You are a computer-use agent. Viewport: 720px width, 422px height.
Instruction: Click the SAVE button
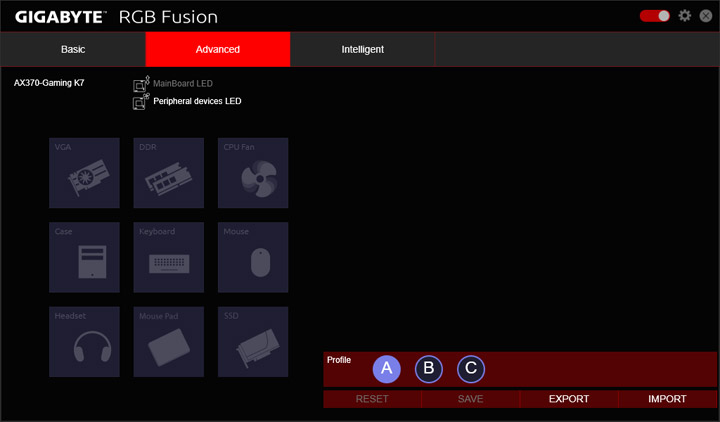tap(470, 399)
